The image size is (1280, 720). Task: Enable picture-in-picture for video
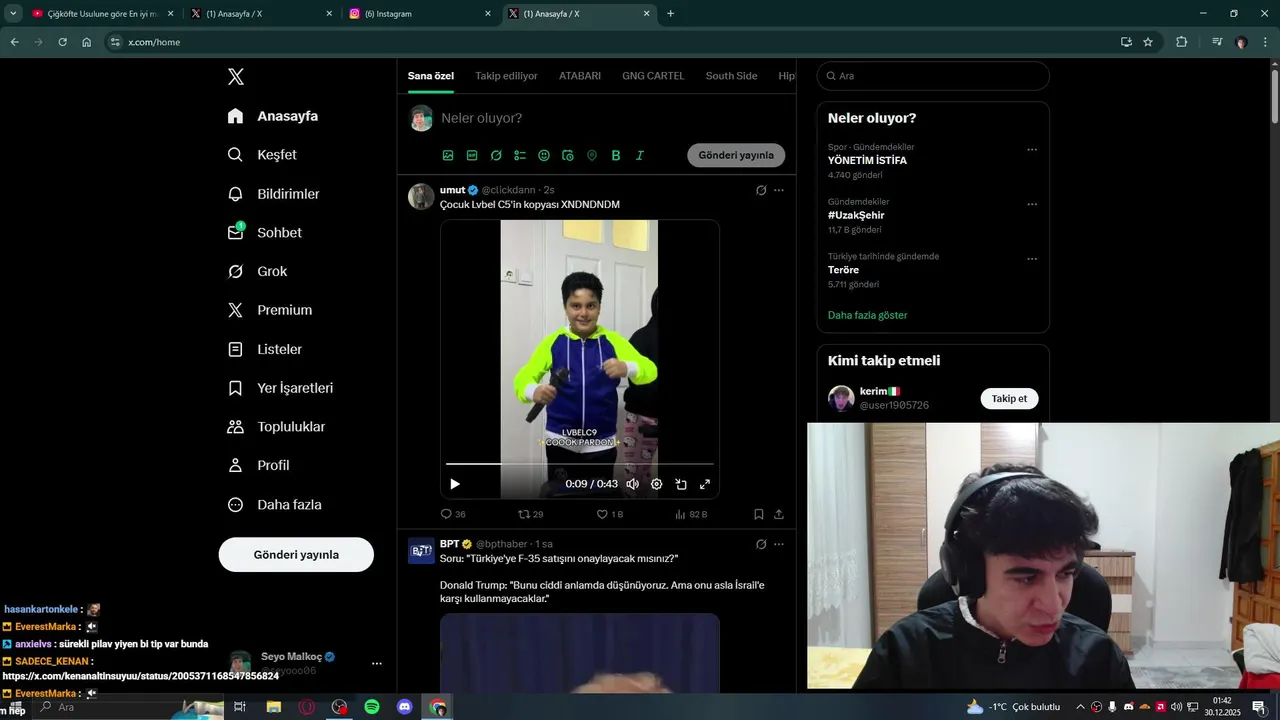[681, 484]
